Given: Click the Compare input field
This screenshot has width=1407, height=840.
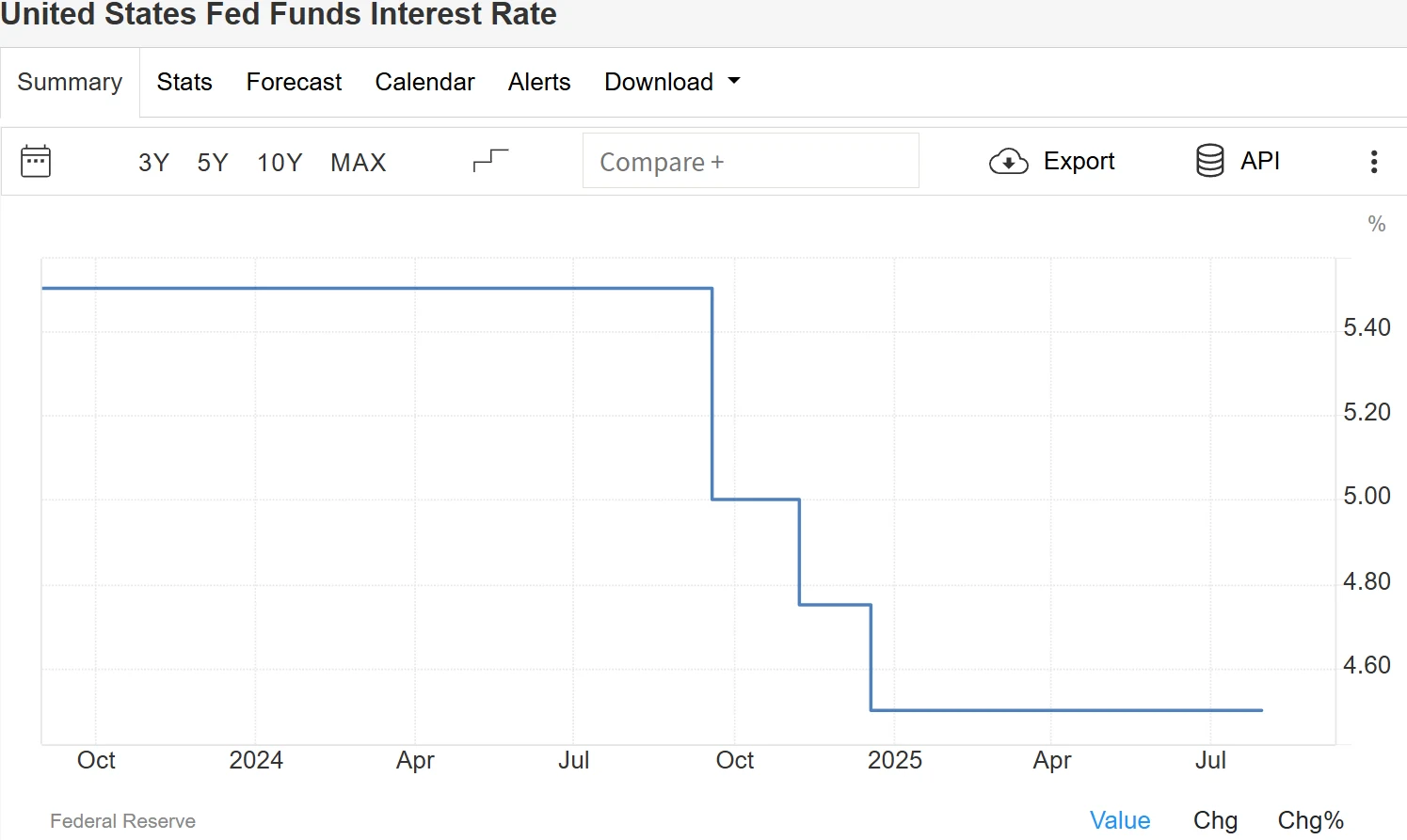Looking at the screenshot, I should [x=750, y=161].
